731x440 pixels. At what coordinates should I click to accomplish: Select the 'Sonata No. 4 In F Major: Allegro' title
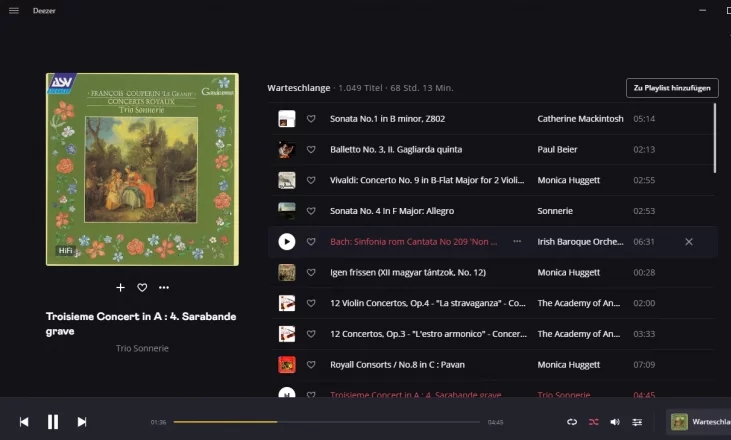coord(392,211)
